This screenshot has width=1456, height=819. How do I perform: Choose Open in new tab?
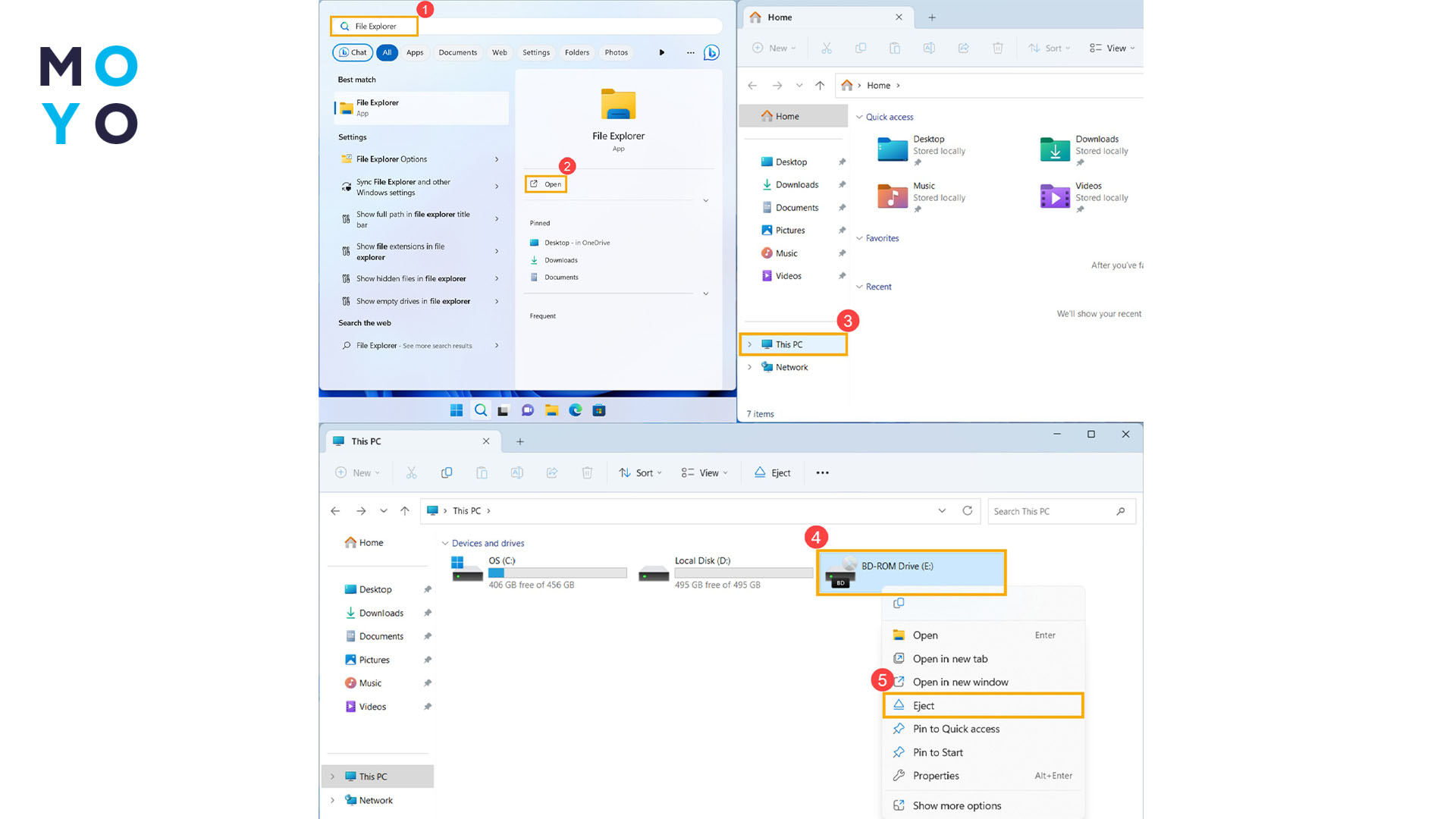[x=984, y=659]
